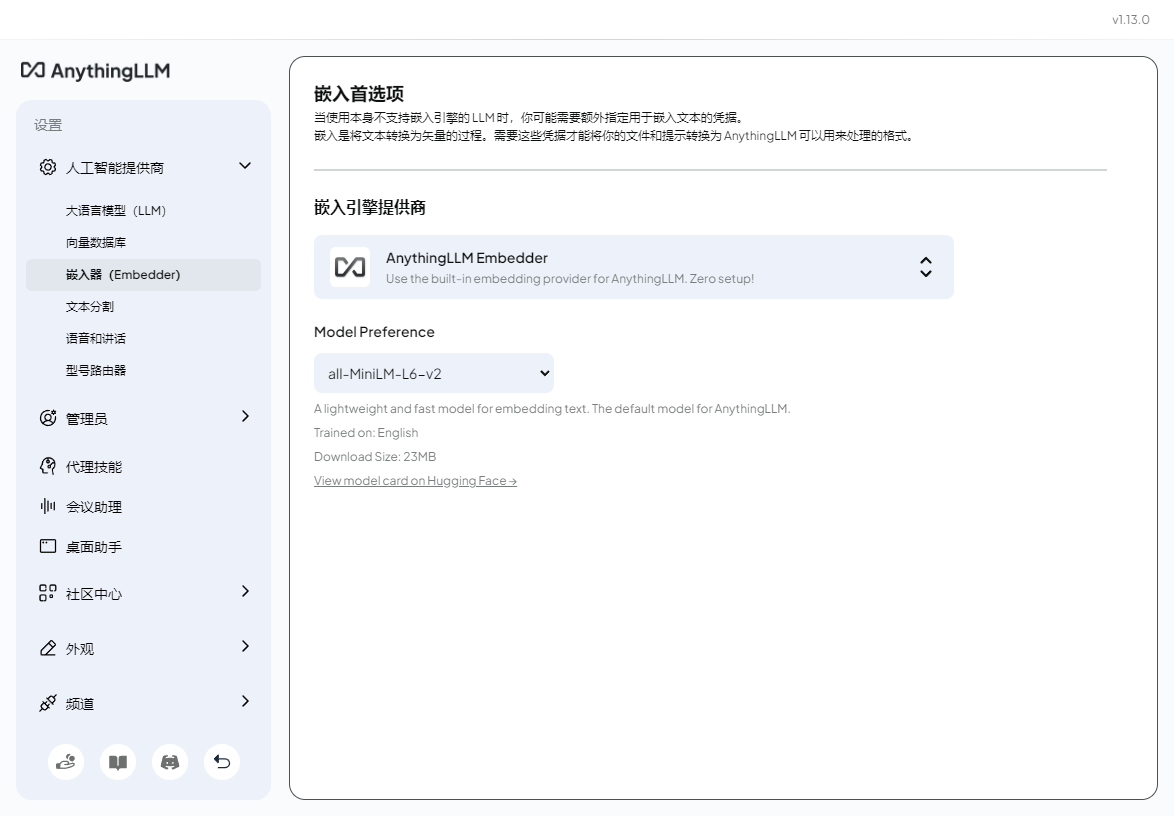Click the Model Preference label
This screenshot has height=816, width=1174.
pyautogui.click(x=374, y=332)
